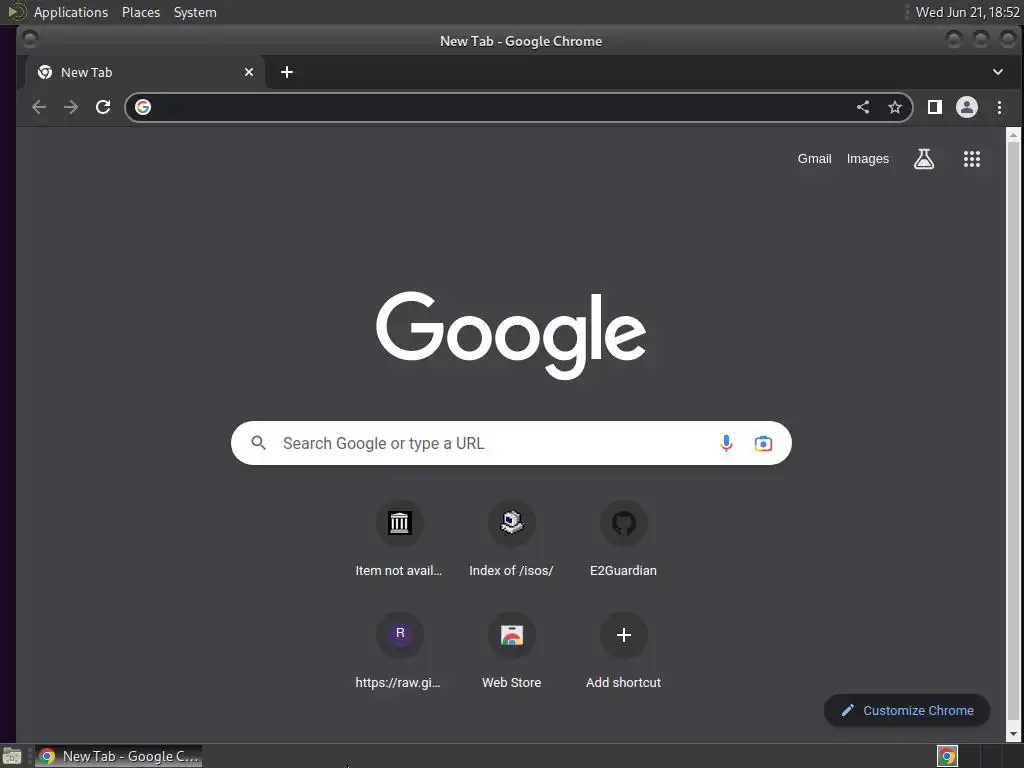The height and width of the screenshot is (768, 1024).
Task: Expand the tab search chevron
Action: 997,72
